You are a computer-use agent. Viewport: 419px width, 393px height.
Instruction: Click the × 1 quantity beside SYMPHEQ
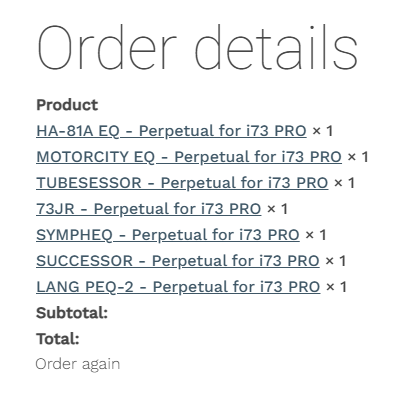316,235
